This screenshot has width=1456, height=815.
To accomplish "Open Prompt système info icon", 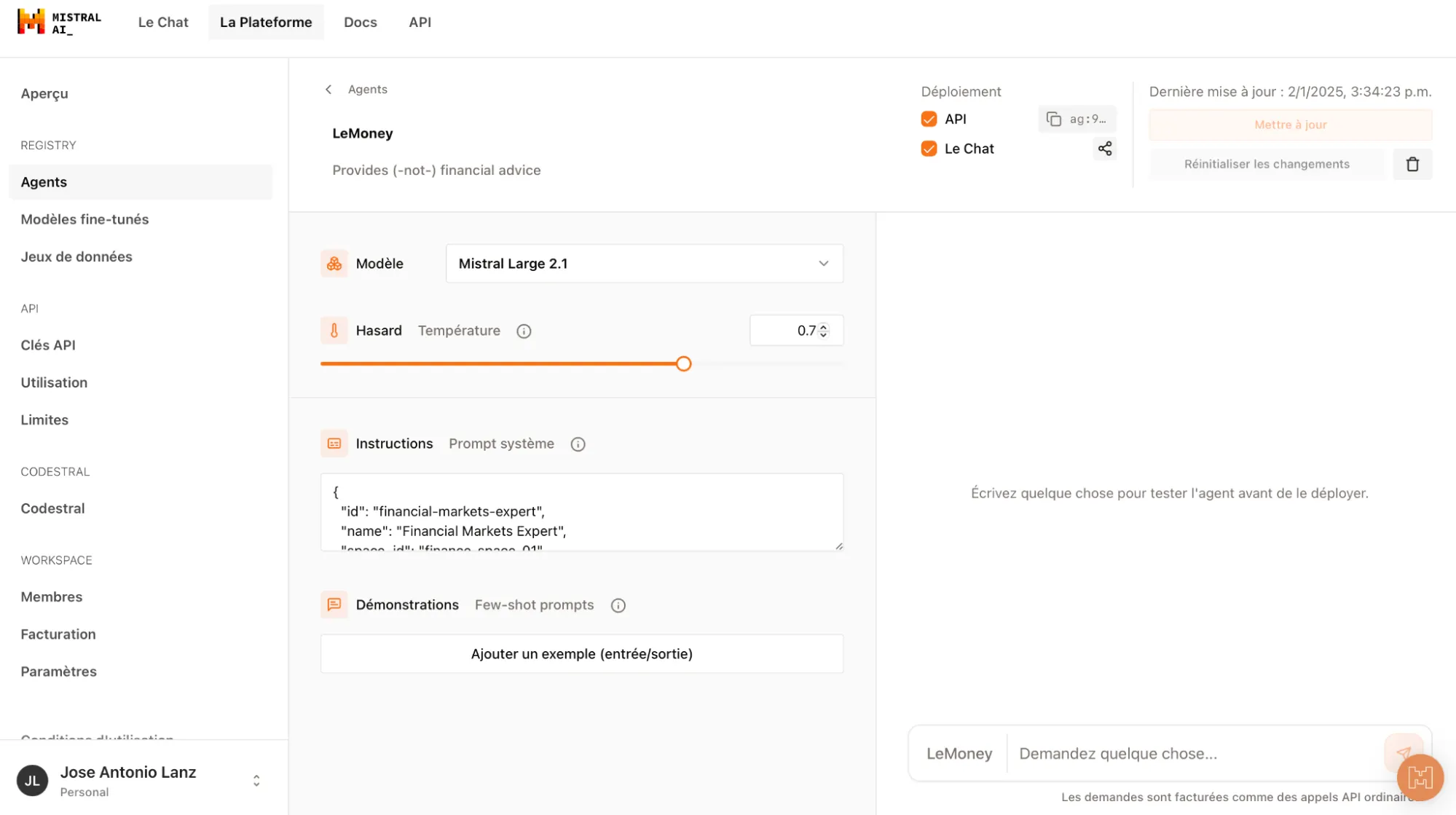I will pyautogui.click(x=578, y=444).
